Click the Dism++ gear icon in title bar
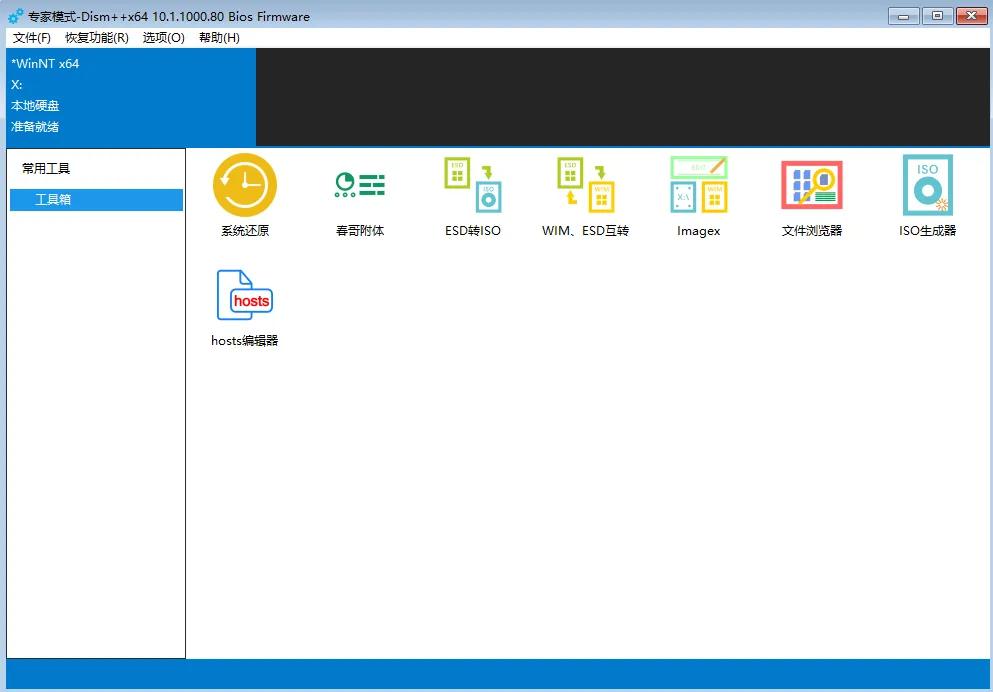This screenshot has width=993, height=692. (15, 16)
